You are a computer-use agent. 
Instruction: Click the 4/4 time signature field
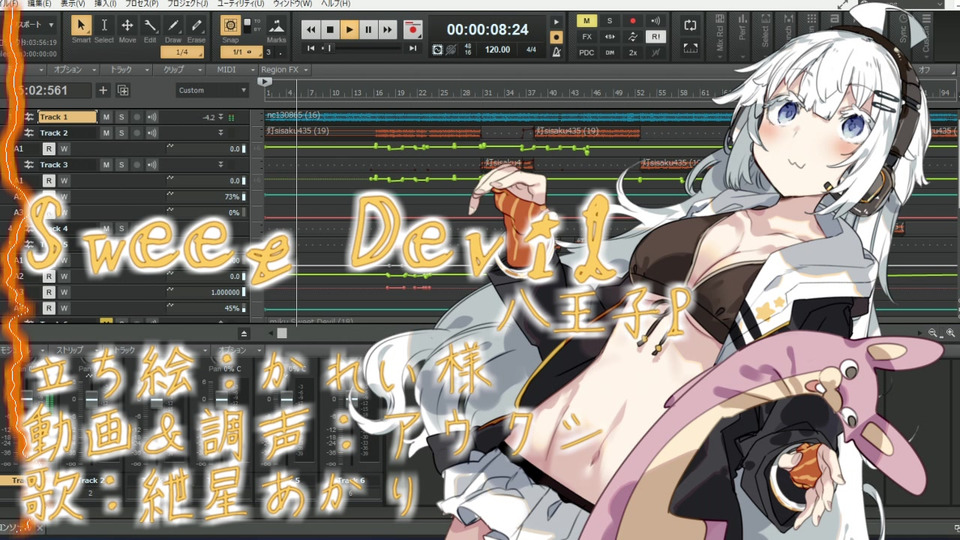(531, 50)
